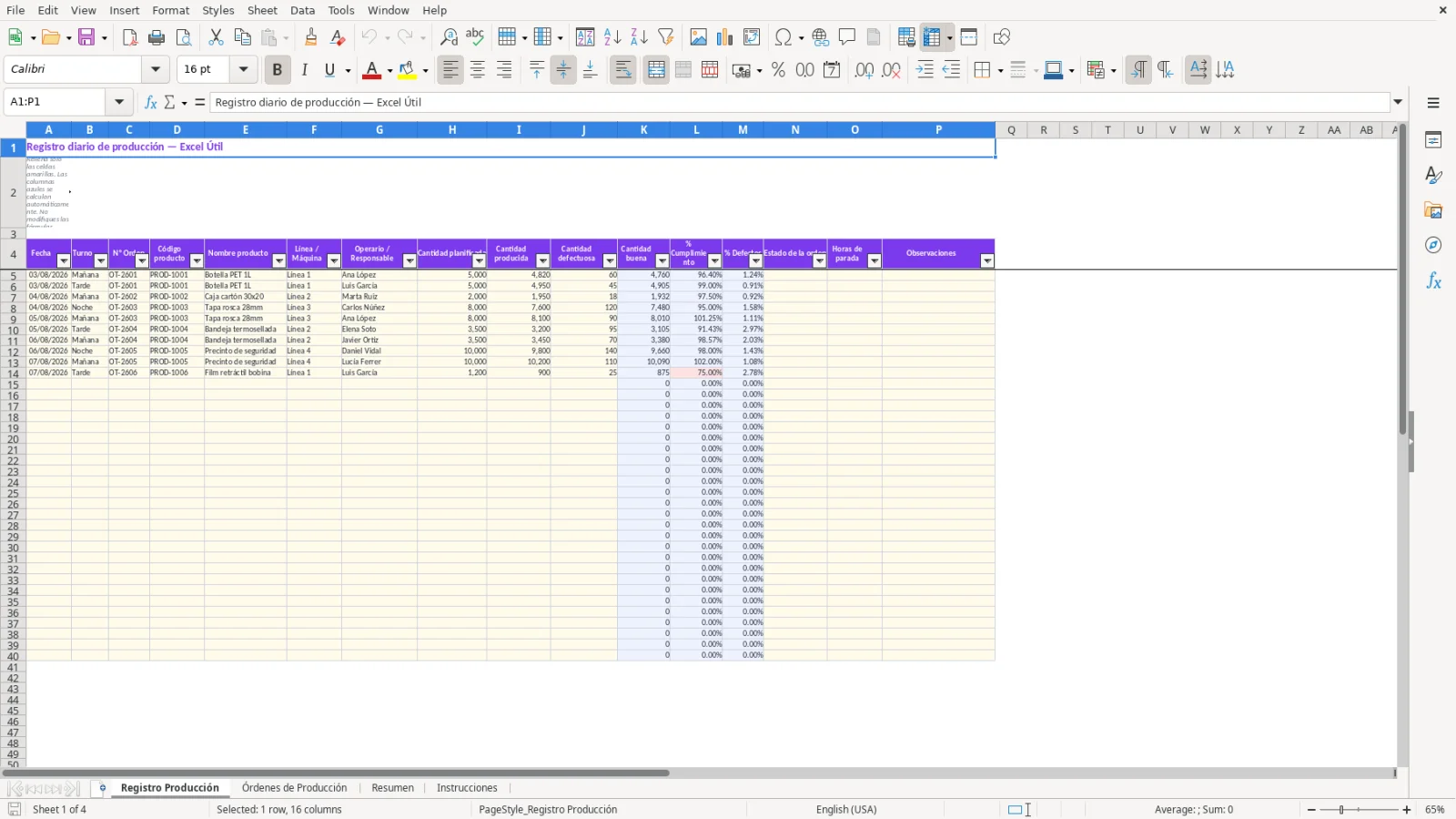Click the formula input line
The image size is (1456, 819).
(800, 102)
